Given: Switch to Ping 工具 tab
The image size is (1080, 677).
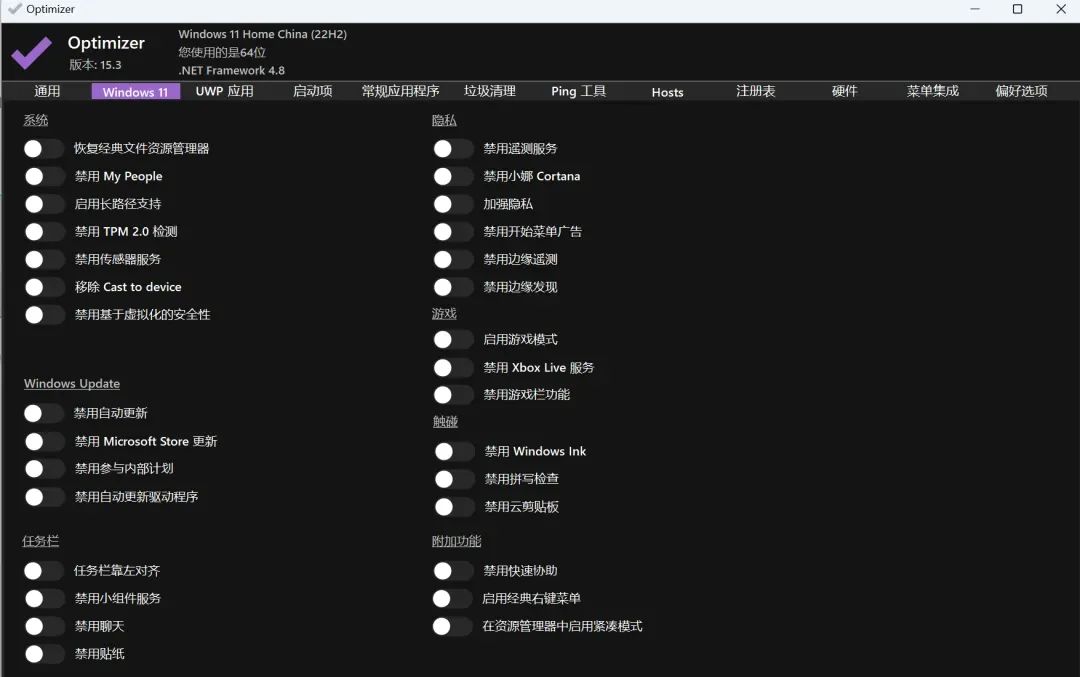Looking at the screenshot, I should 579,91.
